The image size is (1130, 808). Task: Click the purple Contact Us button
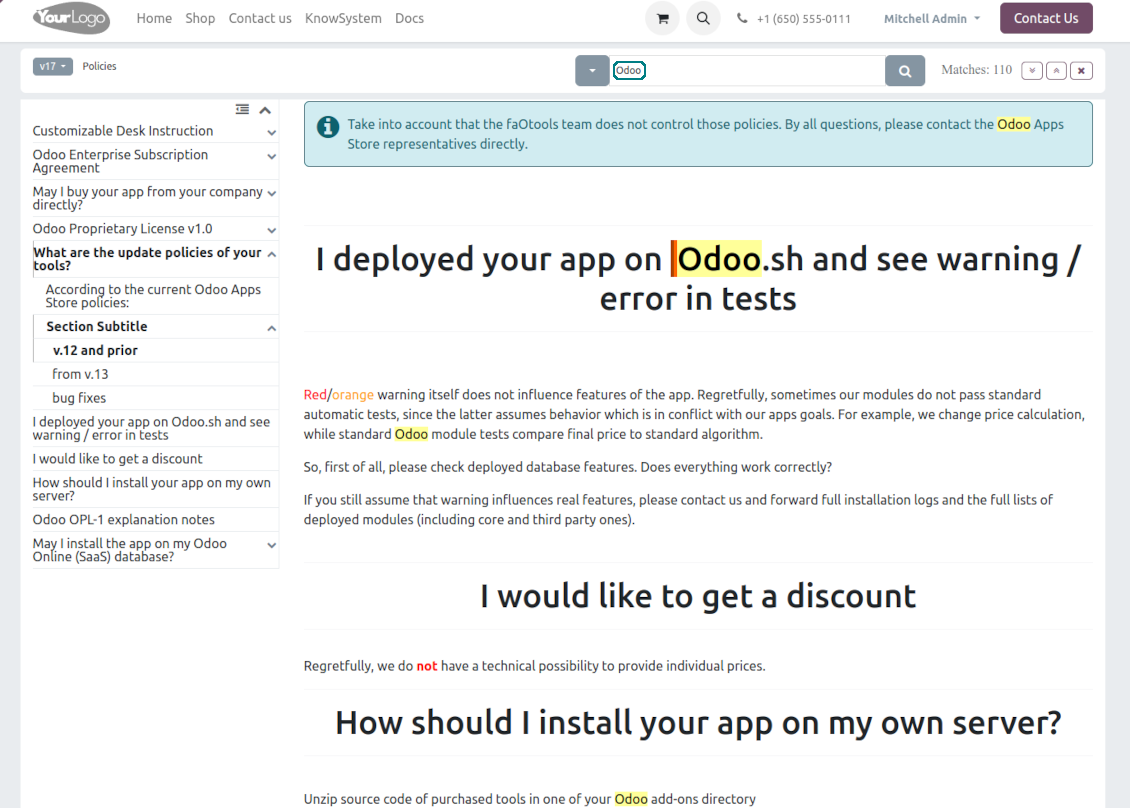point(1046,19)
